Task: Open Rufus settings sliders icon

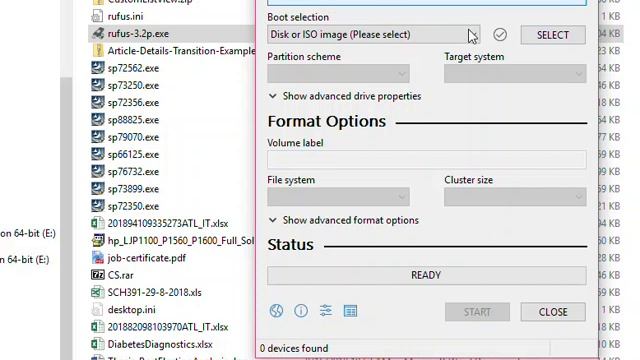Action: tap(326, 311)
